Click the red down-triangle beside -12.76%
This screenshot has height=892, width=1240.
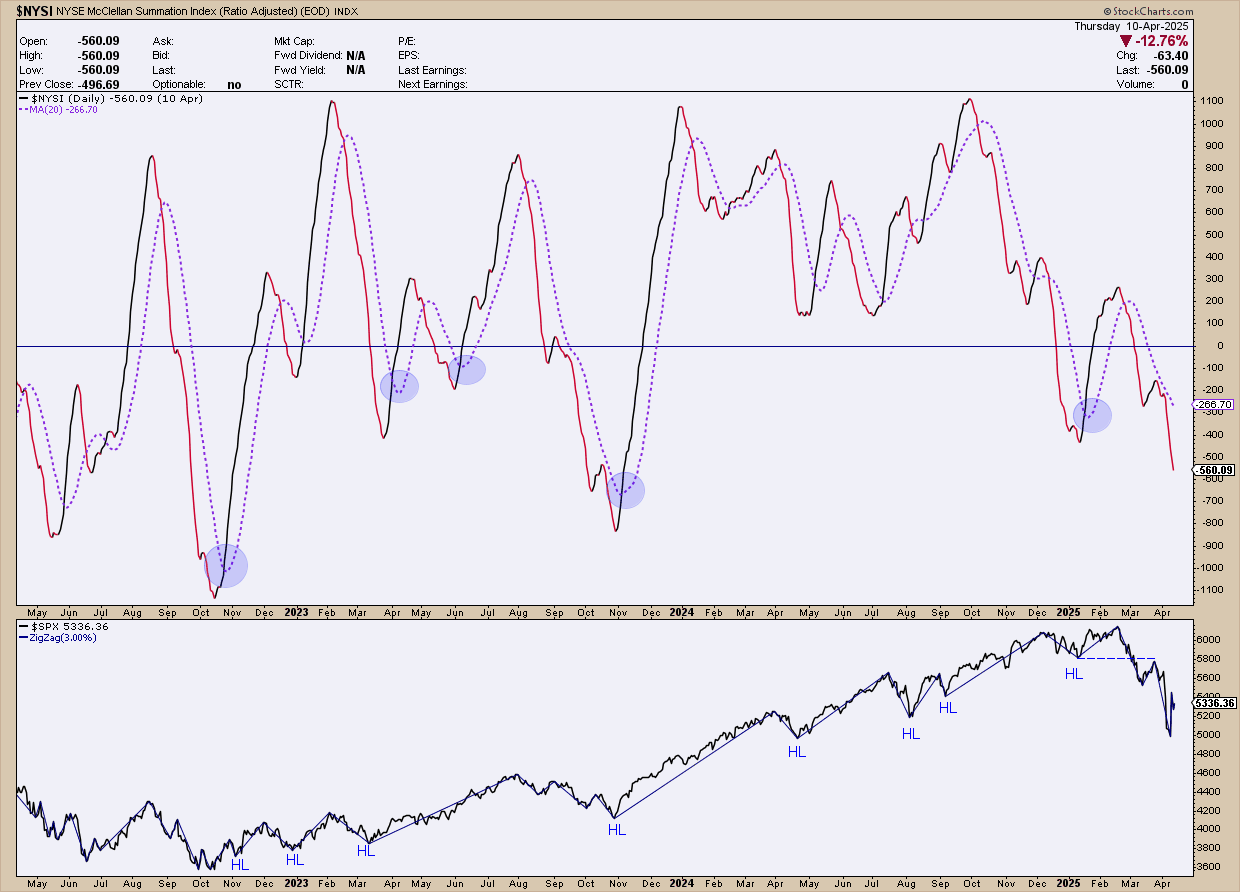tap(1126, 41)
